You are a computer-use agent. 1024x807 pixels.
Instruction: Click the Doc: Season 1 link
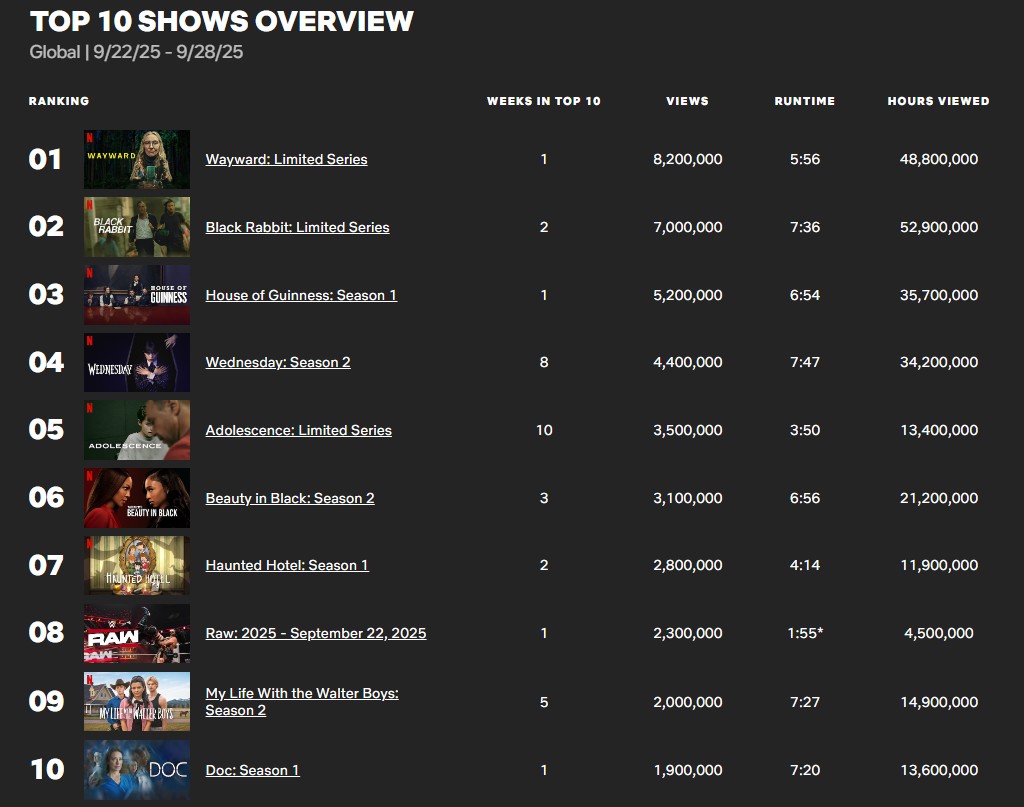252,770
